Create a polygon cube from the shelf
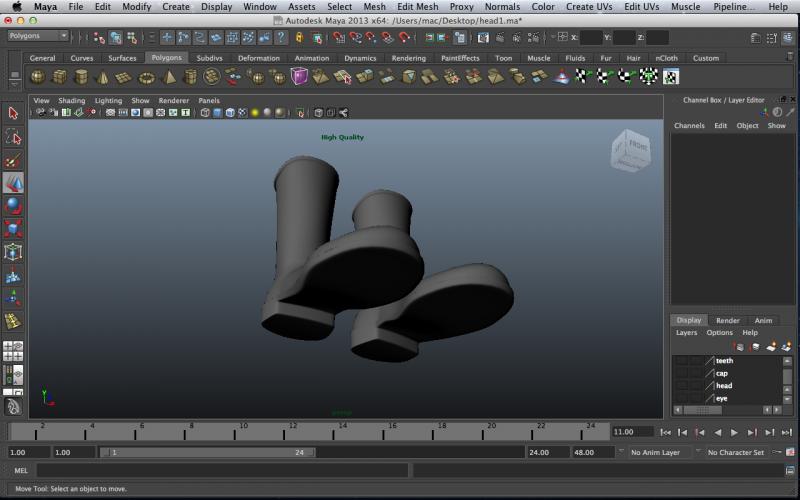 [x=59, y=77]
